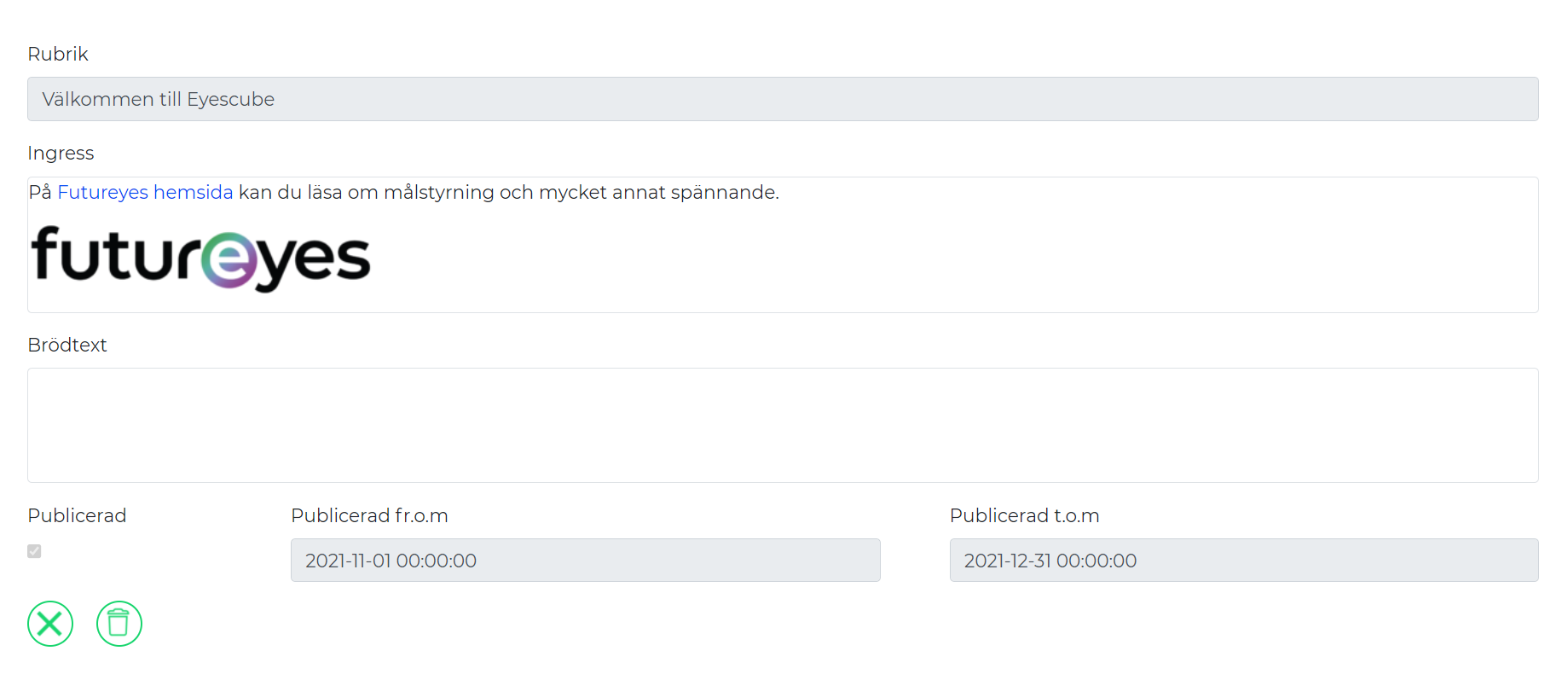Click the Publicerad fr.o.m label
1568x680 pixels.
[369, 515]
